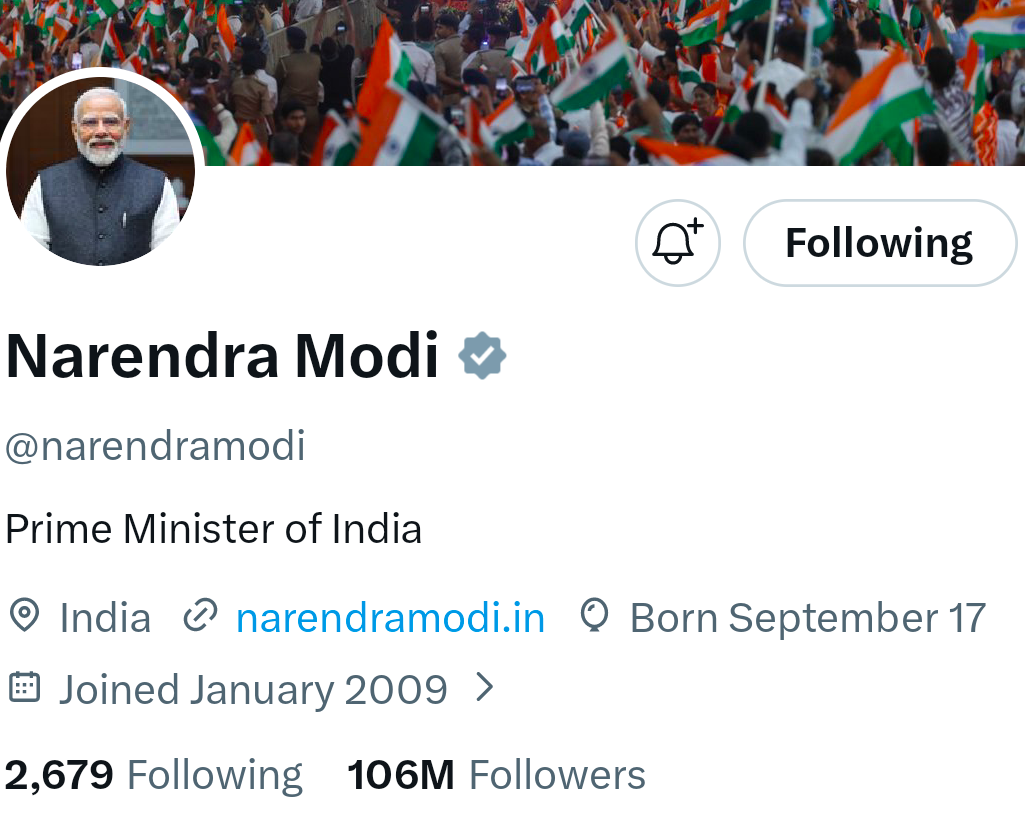Open the 2,679 Following list
Screen dimensions: 1025x820
coord(153,775)
